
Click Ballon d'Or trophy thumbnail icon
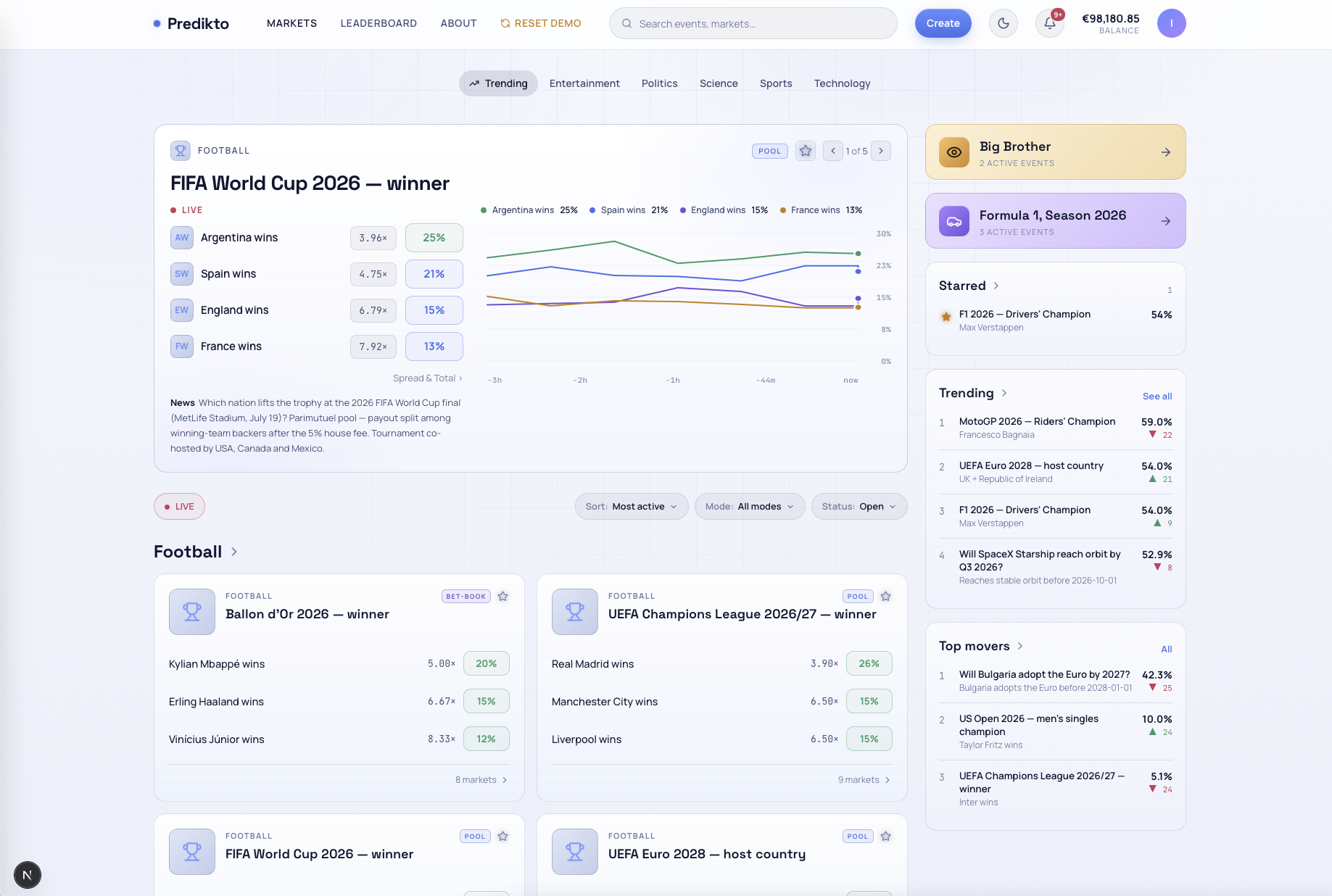click(192, 612)
